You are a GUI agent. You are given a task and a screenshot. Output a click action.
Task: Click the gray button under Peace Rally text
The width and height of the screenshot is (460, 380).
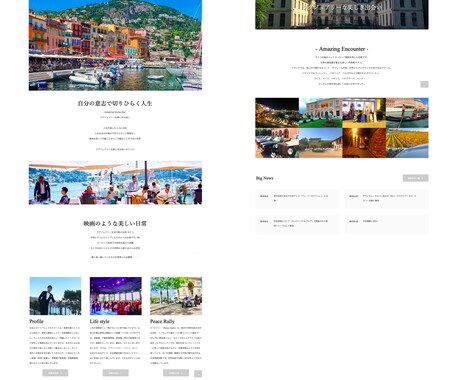pyautogui.click(x=176, y=373)
